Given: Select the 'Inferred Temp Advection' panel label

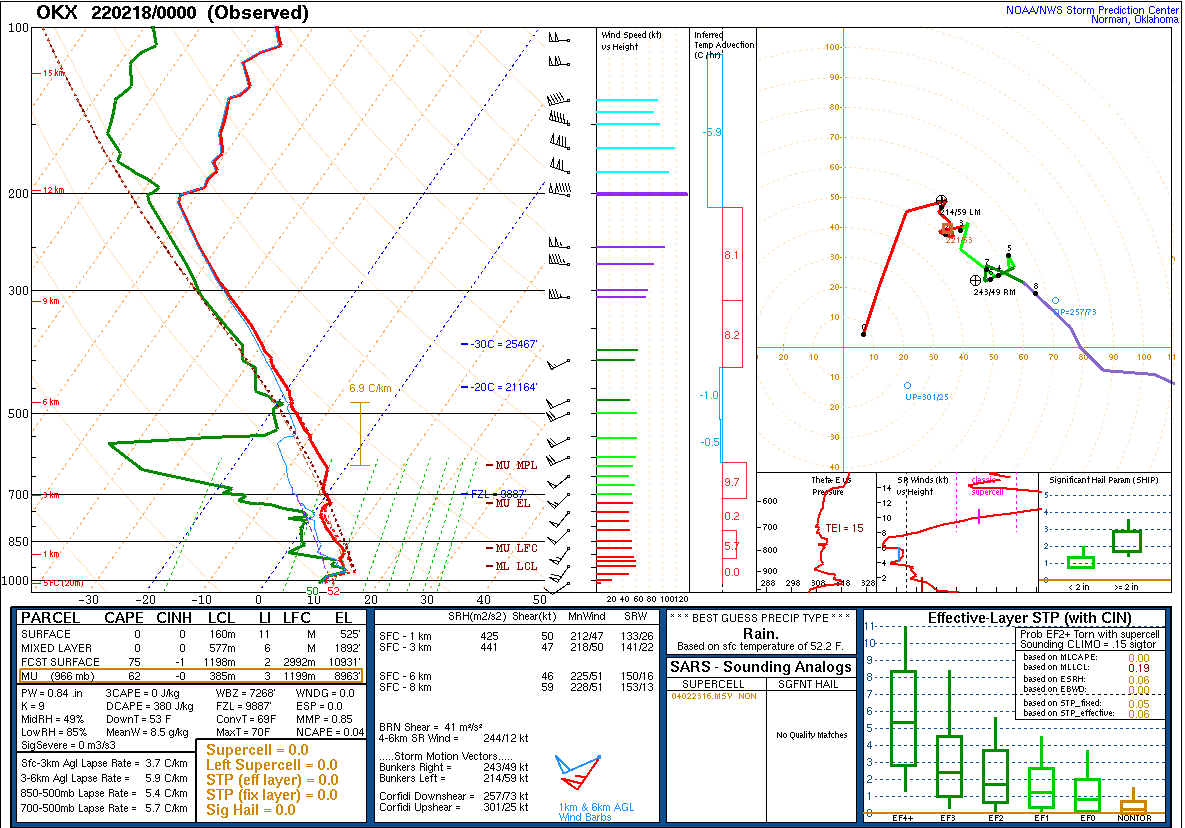Looking at the screenshot, I should (x=723, y=45).
